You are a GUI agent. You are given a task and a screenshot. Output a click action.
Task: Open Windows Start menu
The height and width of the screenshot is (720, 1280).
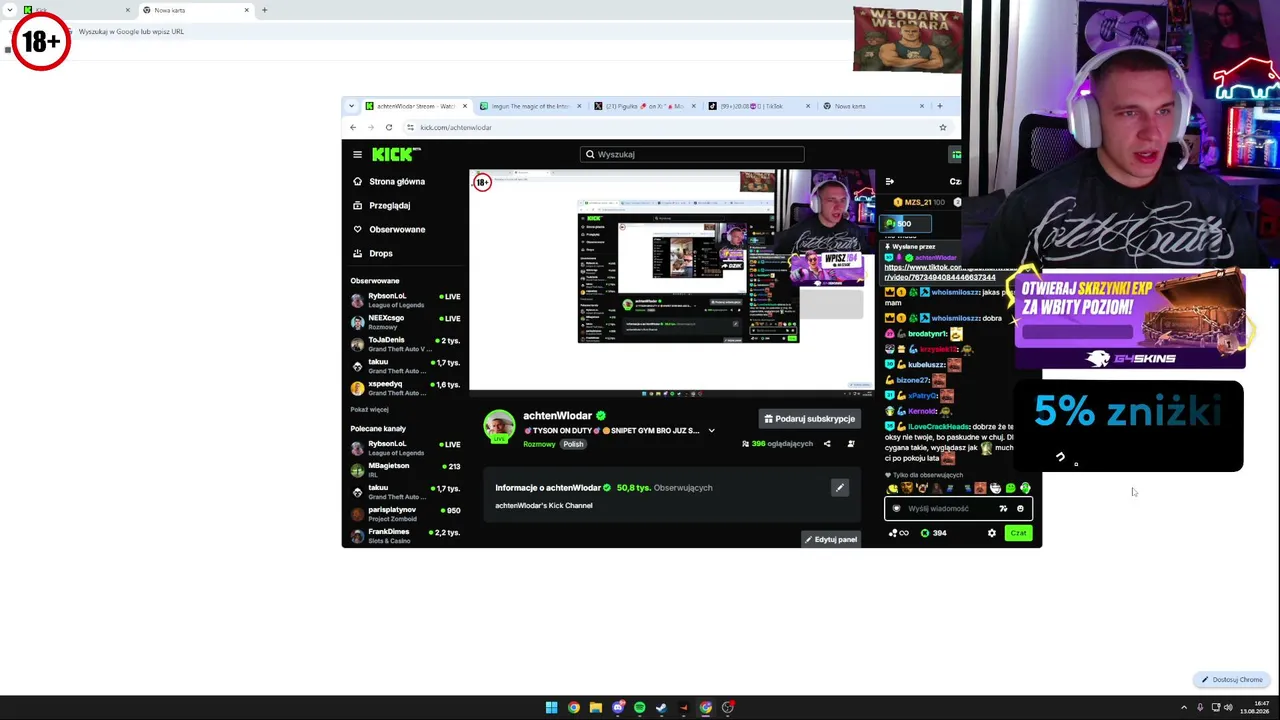point(551,708)
